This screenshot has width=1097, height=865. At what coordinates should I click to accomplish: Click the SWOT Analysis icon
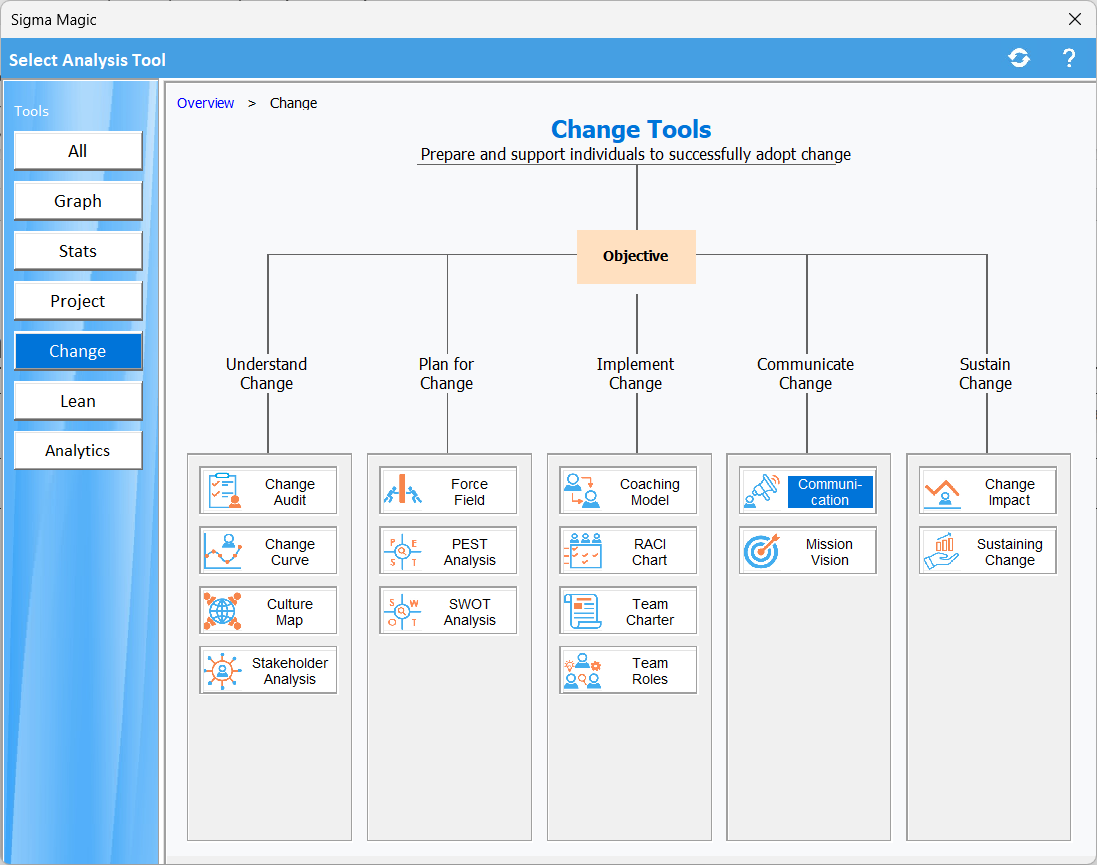[402, 611]
